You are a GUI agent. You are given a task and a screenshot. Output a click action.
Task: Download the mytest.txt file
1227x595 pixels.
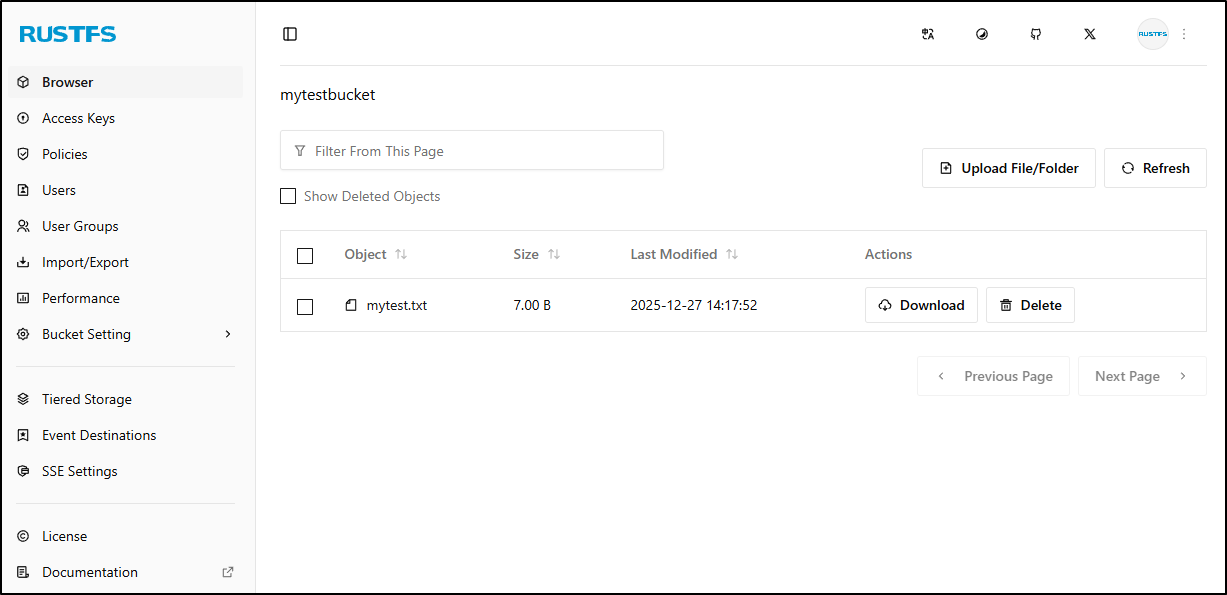coord(921,305)
